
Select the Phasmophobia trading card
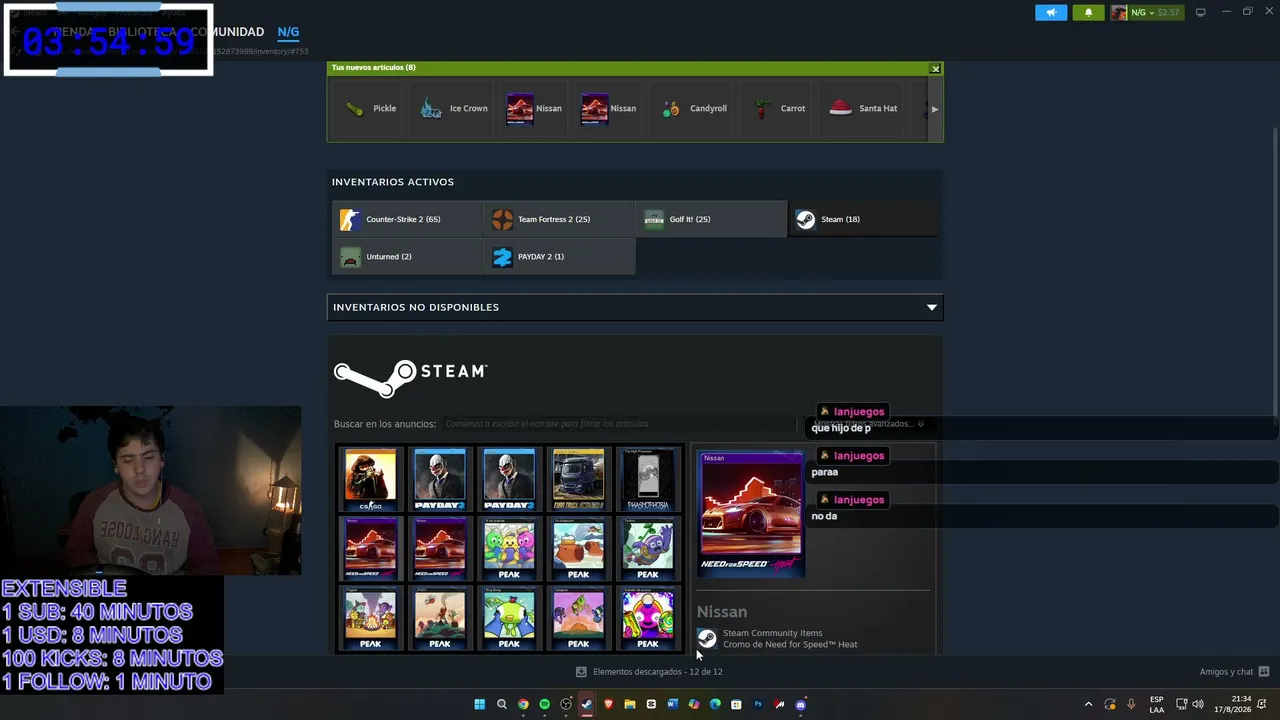tap(648, 479)
